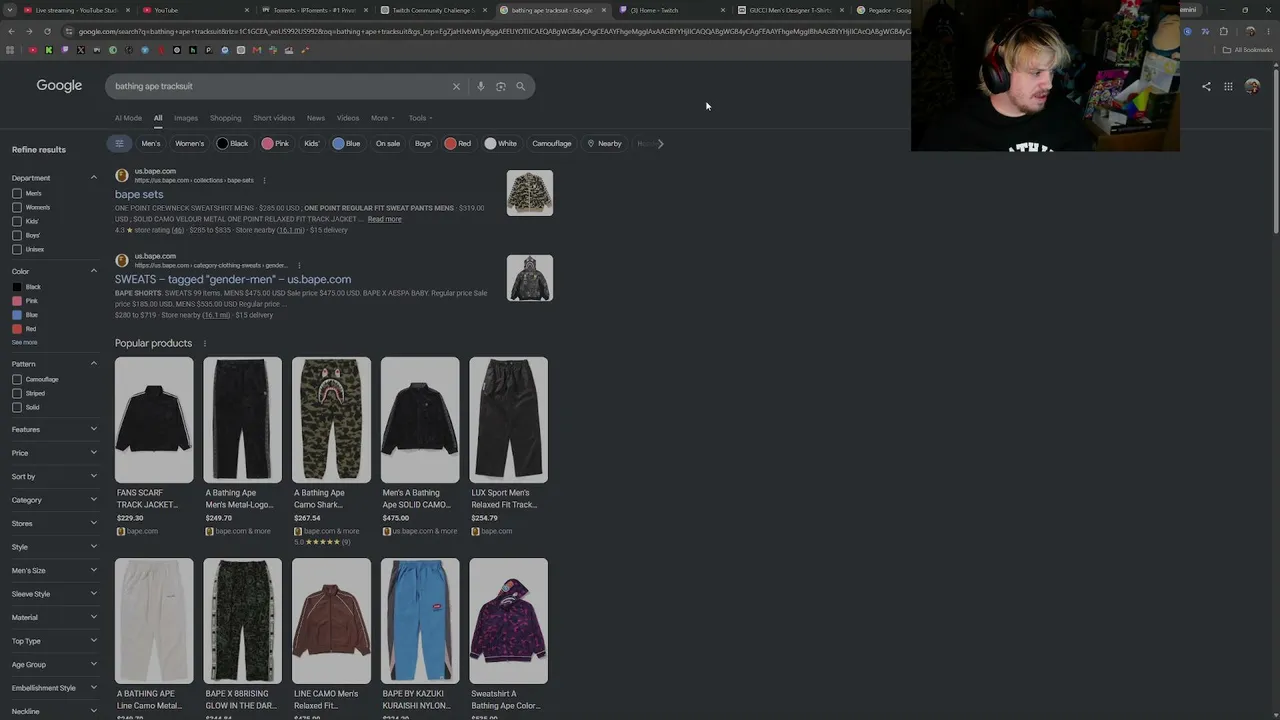Submit search with the magnifier icon

tap(520, 86)
